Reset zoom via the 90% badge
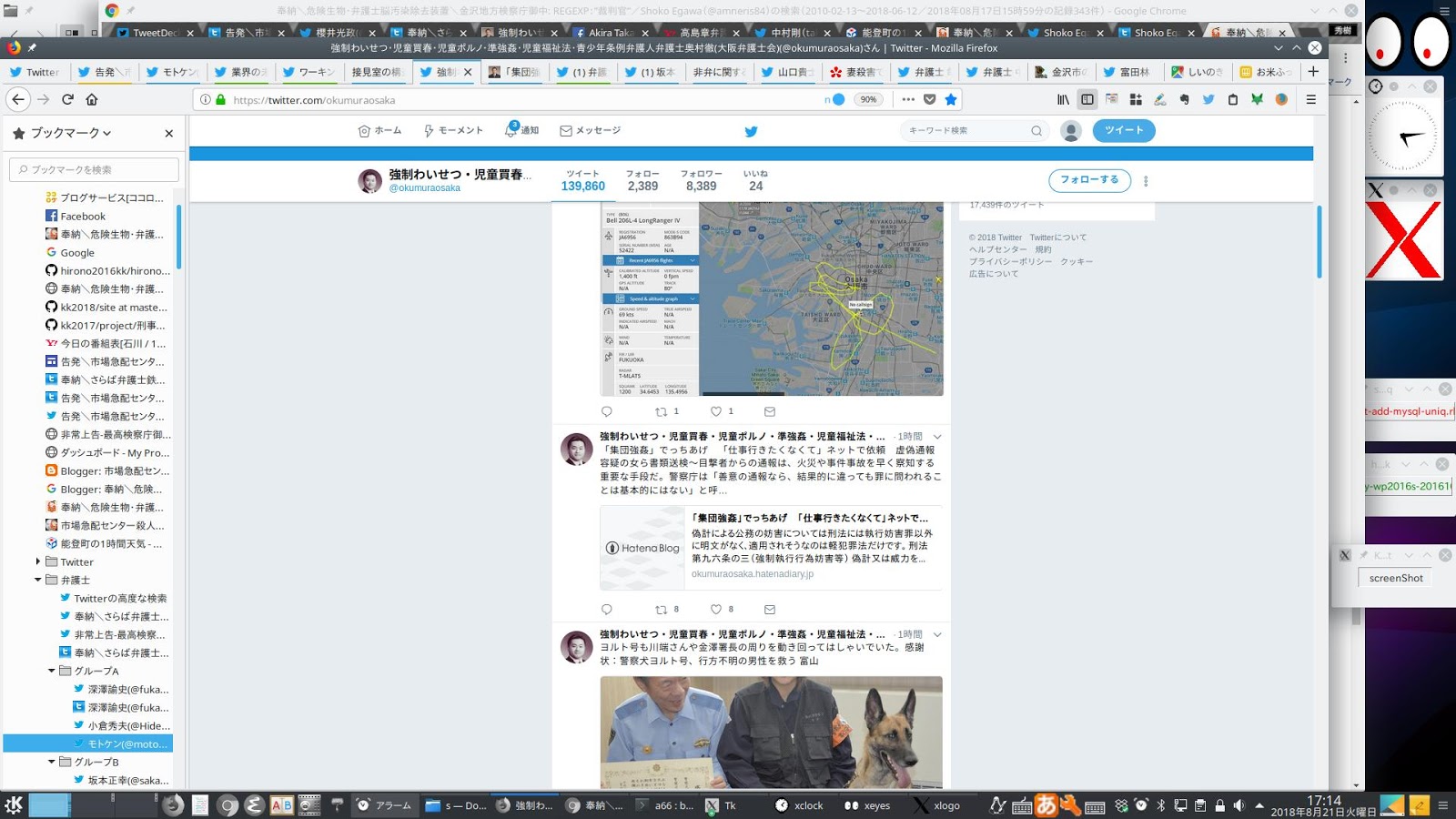This screenshot has width=1456, height=819. tap(869, 99)
